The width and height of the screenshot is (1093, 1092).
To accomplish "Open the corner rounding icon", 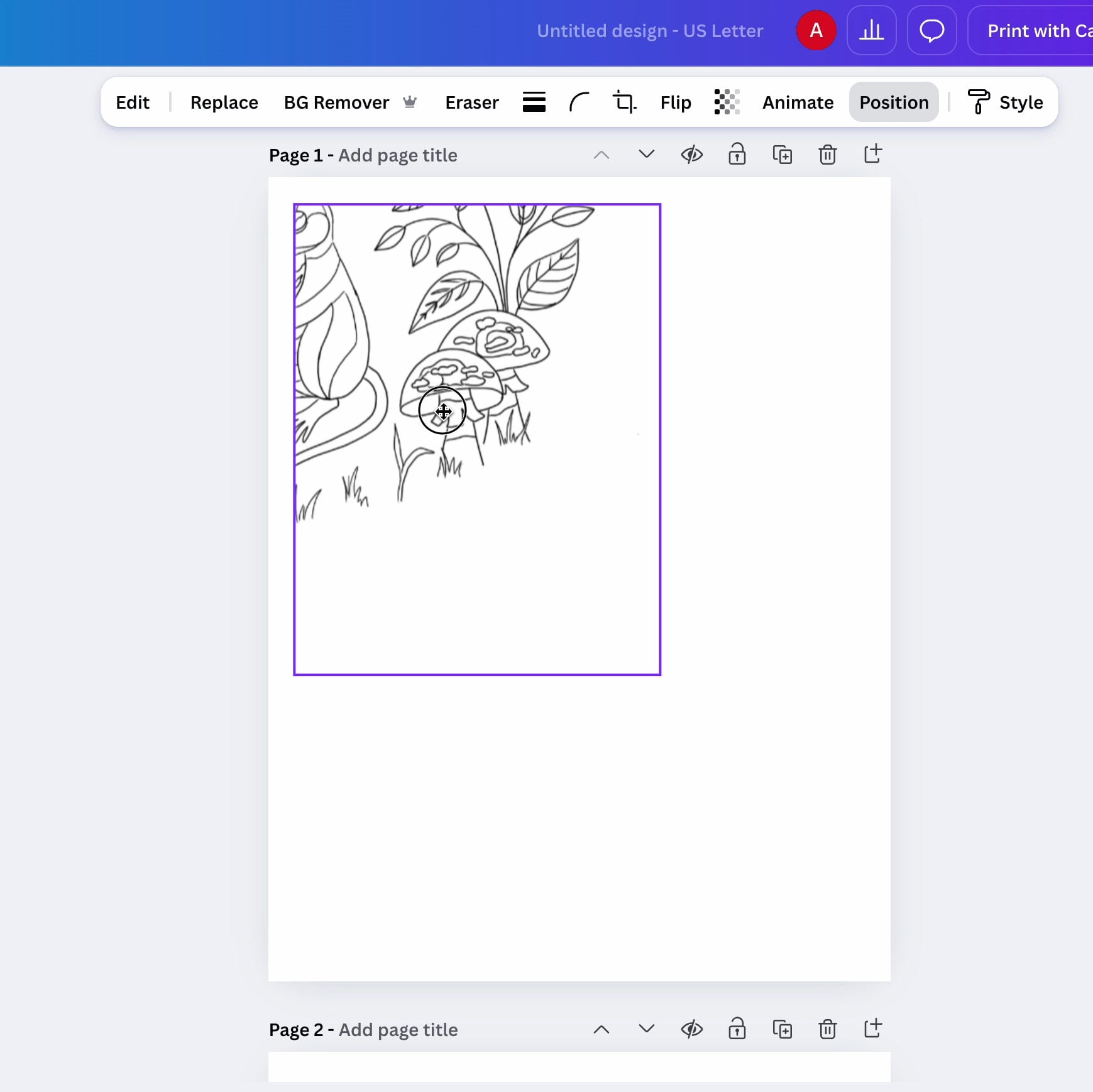I will 579,102.
